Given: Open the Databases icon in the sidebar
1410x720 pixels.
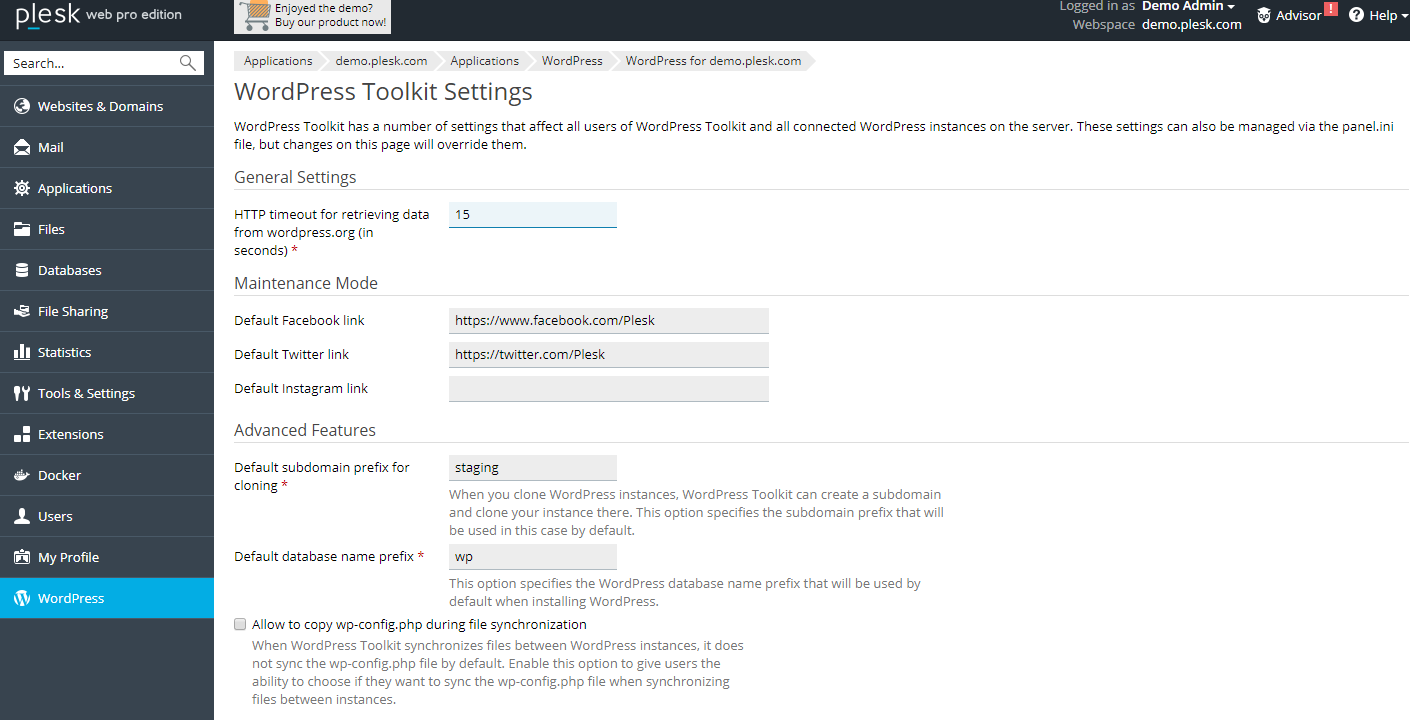Looking at the screenshot, I should [x=22, y=270].
